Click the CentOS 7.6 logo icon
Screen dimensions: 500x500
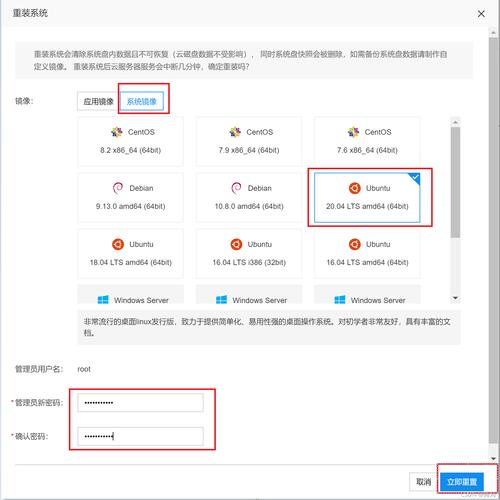click(353, 132)
